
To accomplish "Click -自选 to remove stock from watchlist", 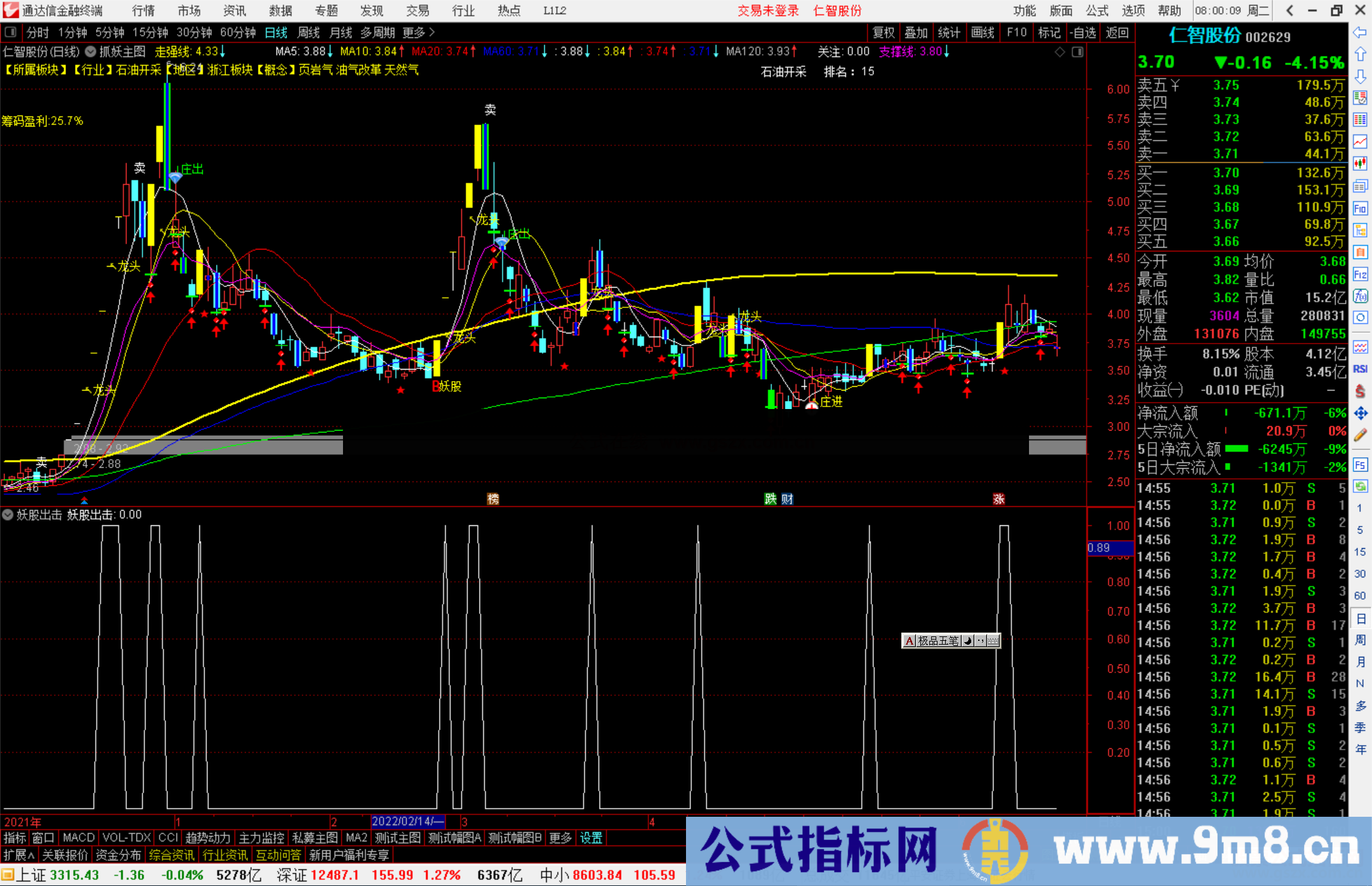I will coord(1084,32).
